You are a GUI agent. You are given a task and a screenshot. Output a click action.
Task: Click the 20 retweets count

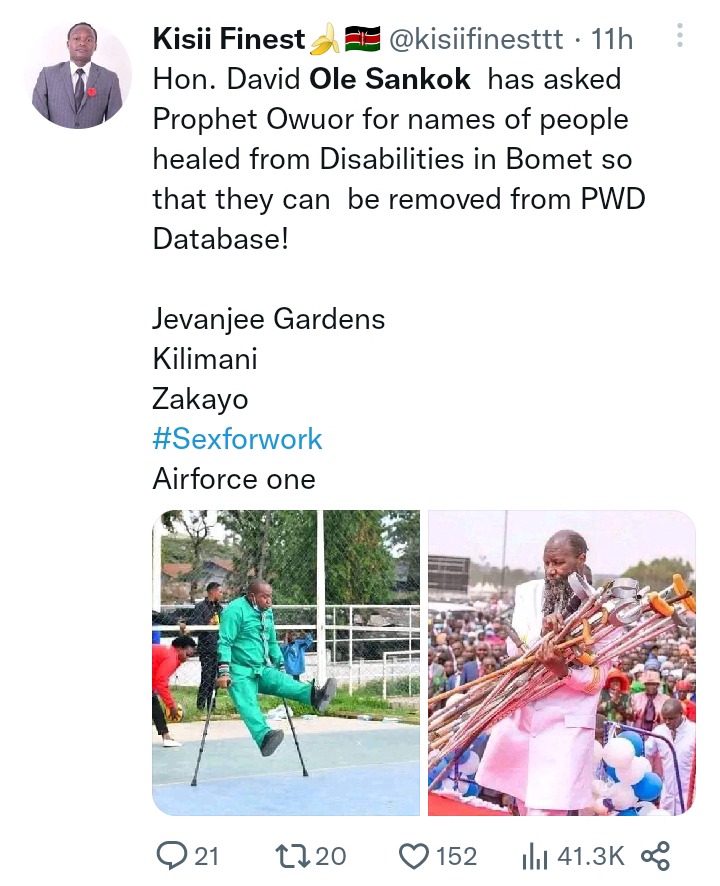[x=331, y=857]
